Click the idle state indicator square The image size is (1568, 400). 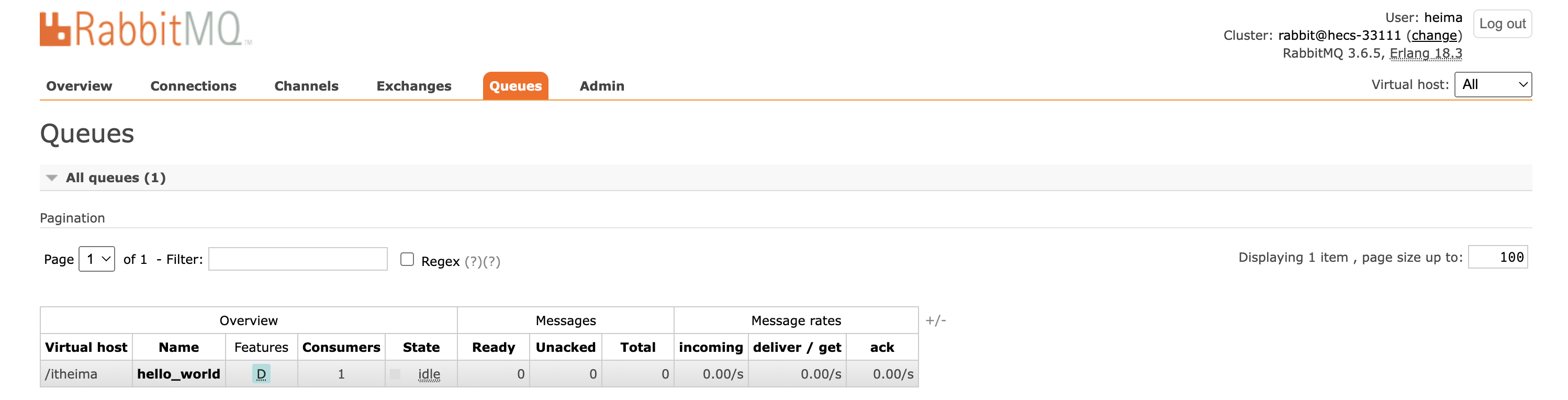pos(395,374)
